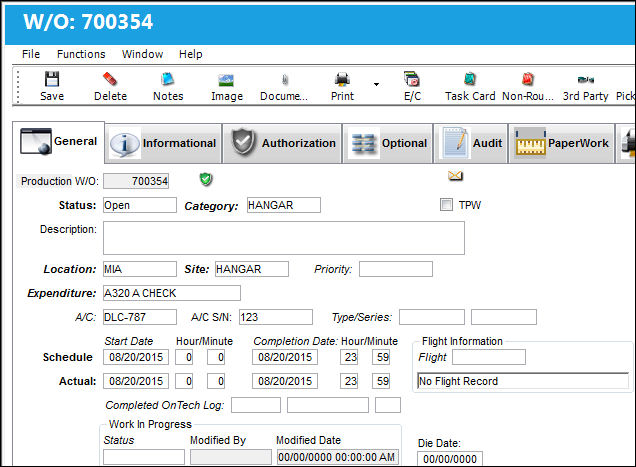Open the 3rd Party toolbar icon
Screen dimensions: 636x467
[x=586, y=80]
